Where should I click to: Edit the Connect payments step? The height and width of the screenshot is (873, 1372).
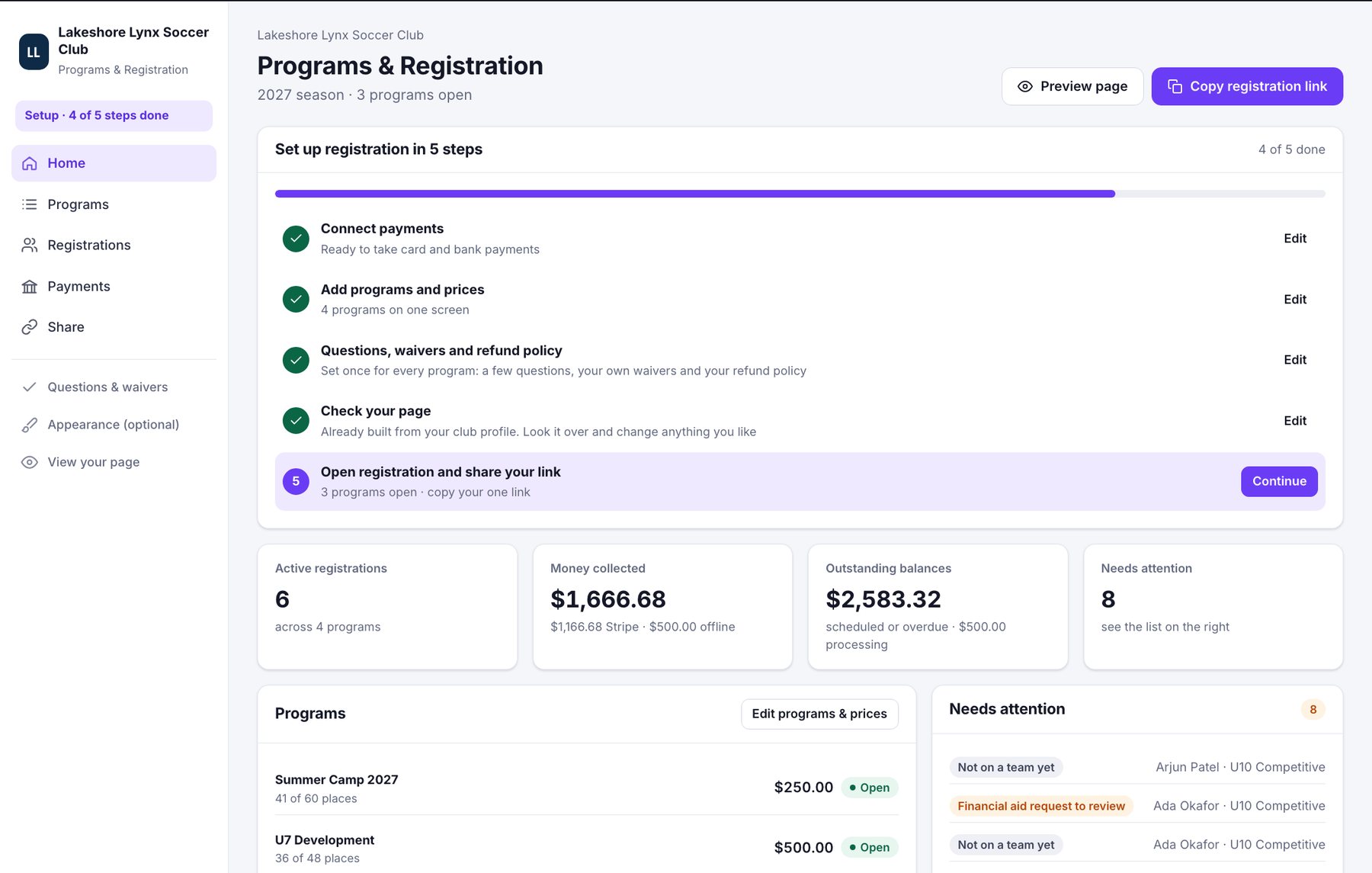(x=1294, y=239)
